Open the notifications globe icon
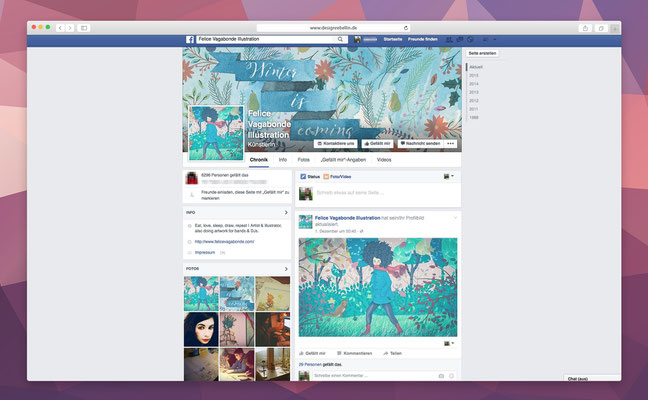This screenshot has height=400, width=648. click(470, 39)
